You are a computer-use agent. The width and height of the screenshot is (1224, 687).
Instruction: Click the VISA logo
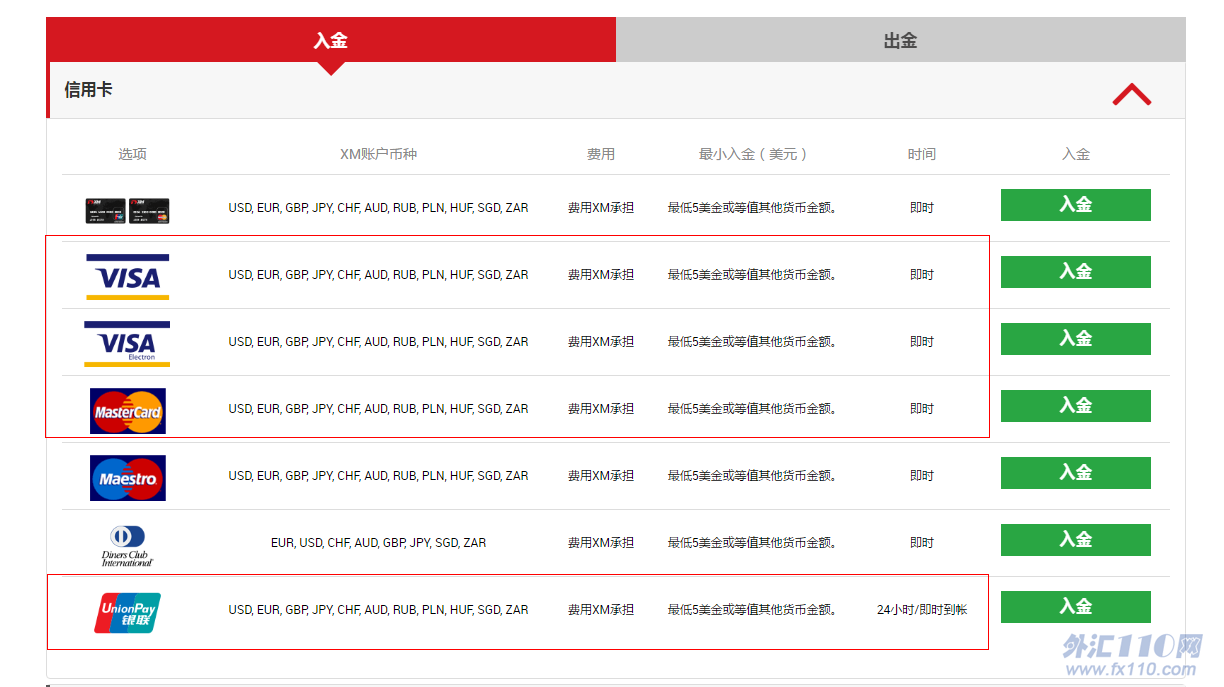pos(128,276)
